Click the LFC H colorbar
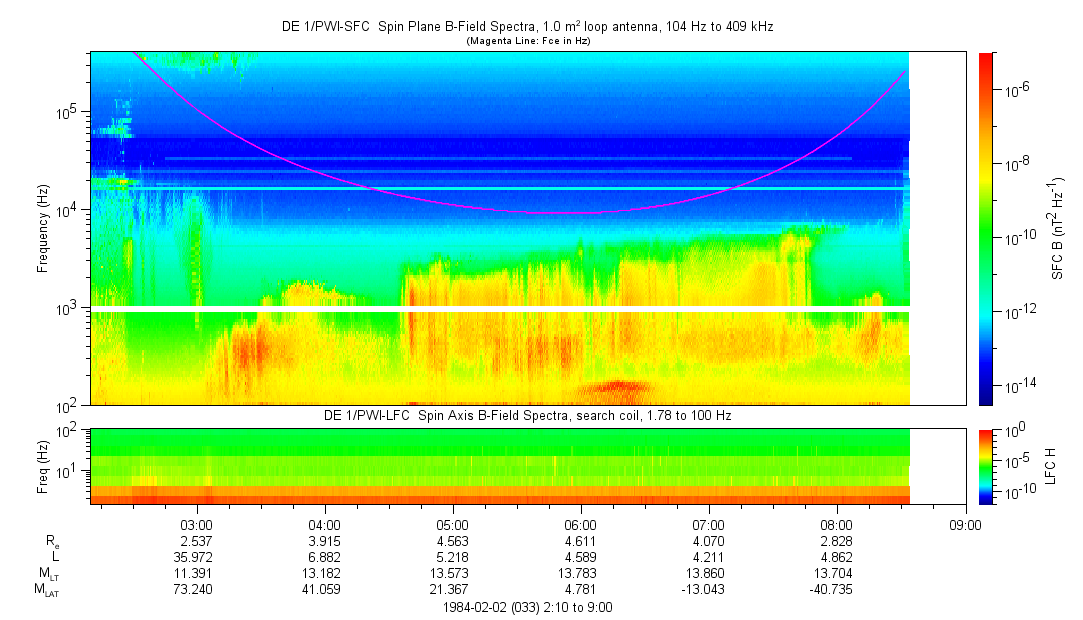 (x=986, y=466)
